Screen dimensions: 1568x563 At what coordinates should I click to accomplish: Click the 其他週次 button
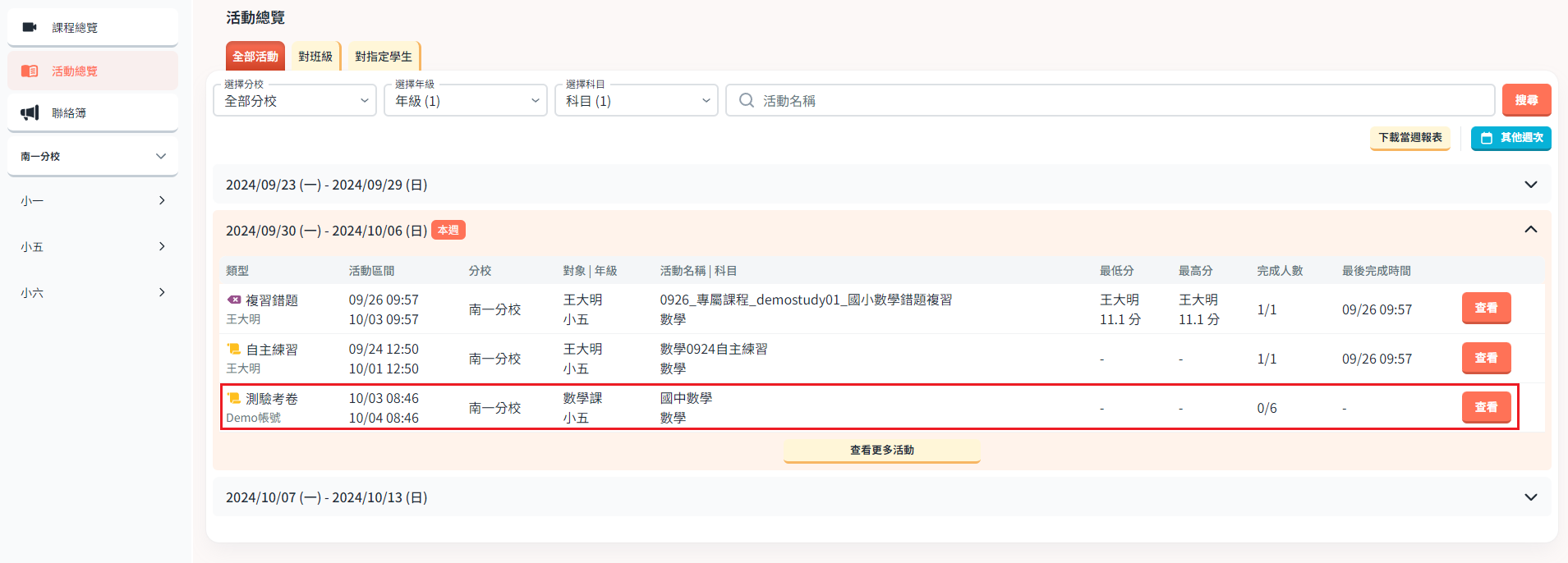point(1511,138)
